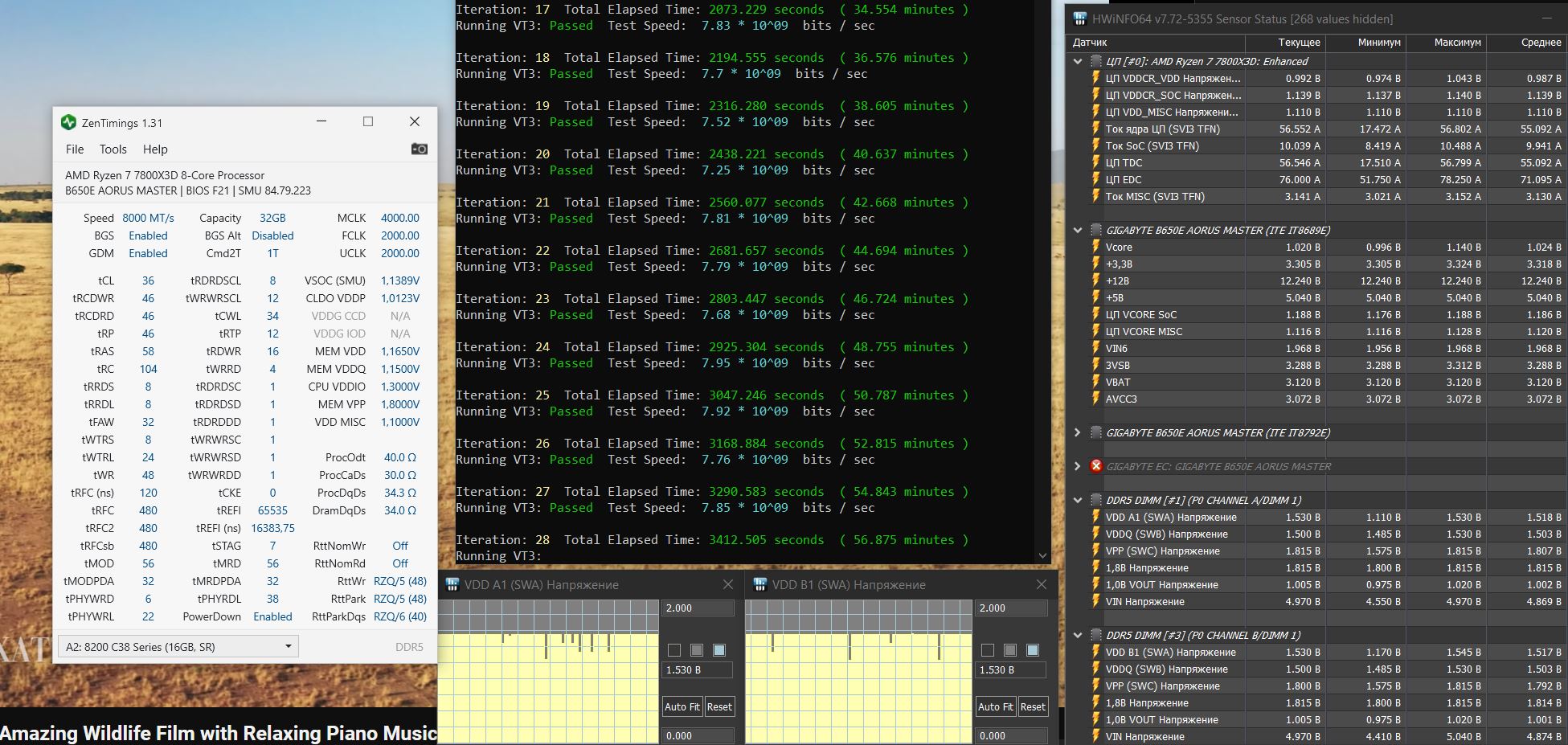Collapse the DDR5 DIMM [#3] sensor group

click(1078, 635)
